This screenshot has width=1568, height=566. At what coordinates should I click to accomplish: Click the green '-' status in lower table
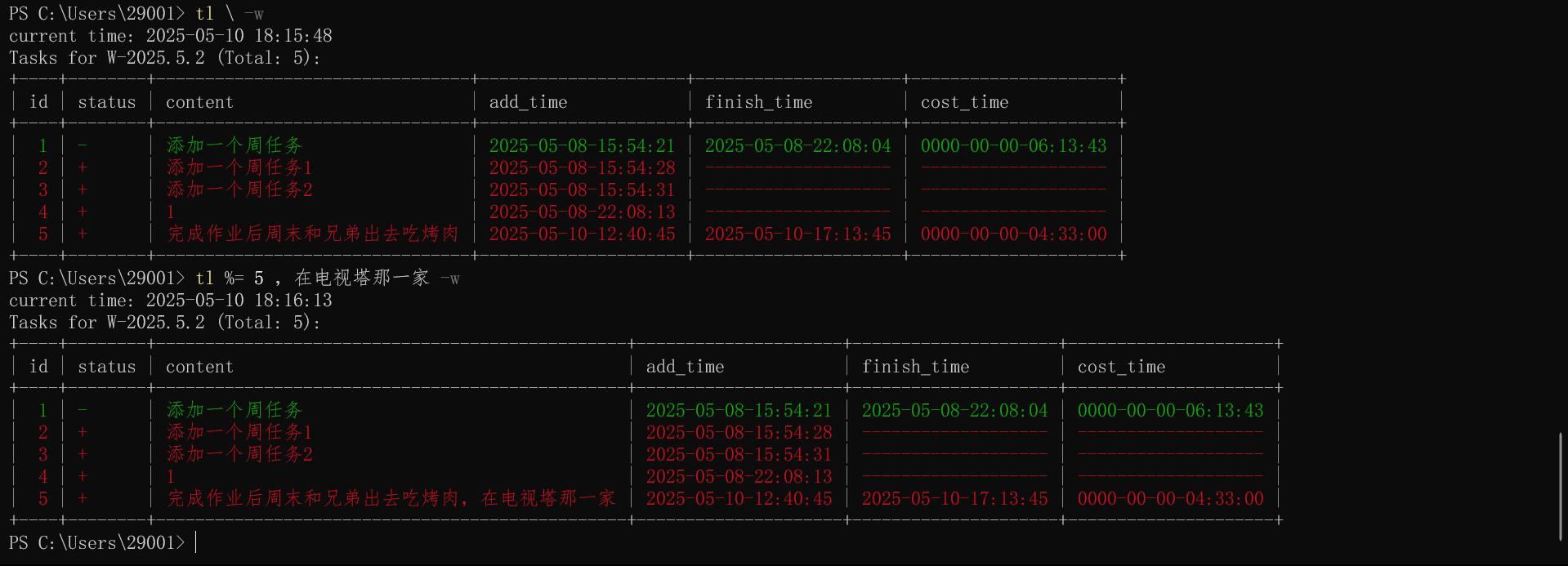coord(83,410)
